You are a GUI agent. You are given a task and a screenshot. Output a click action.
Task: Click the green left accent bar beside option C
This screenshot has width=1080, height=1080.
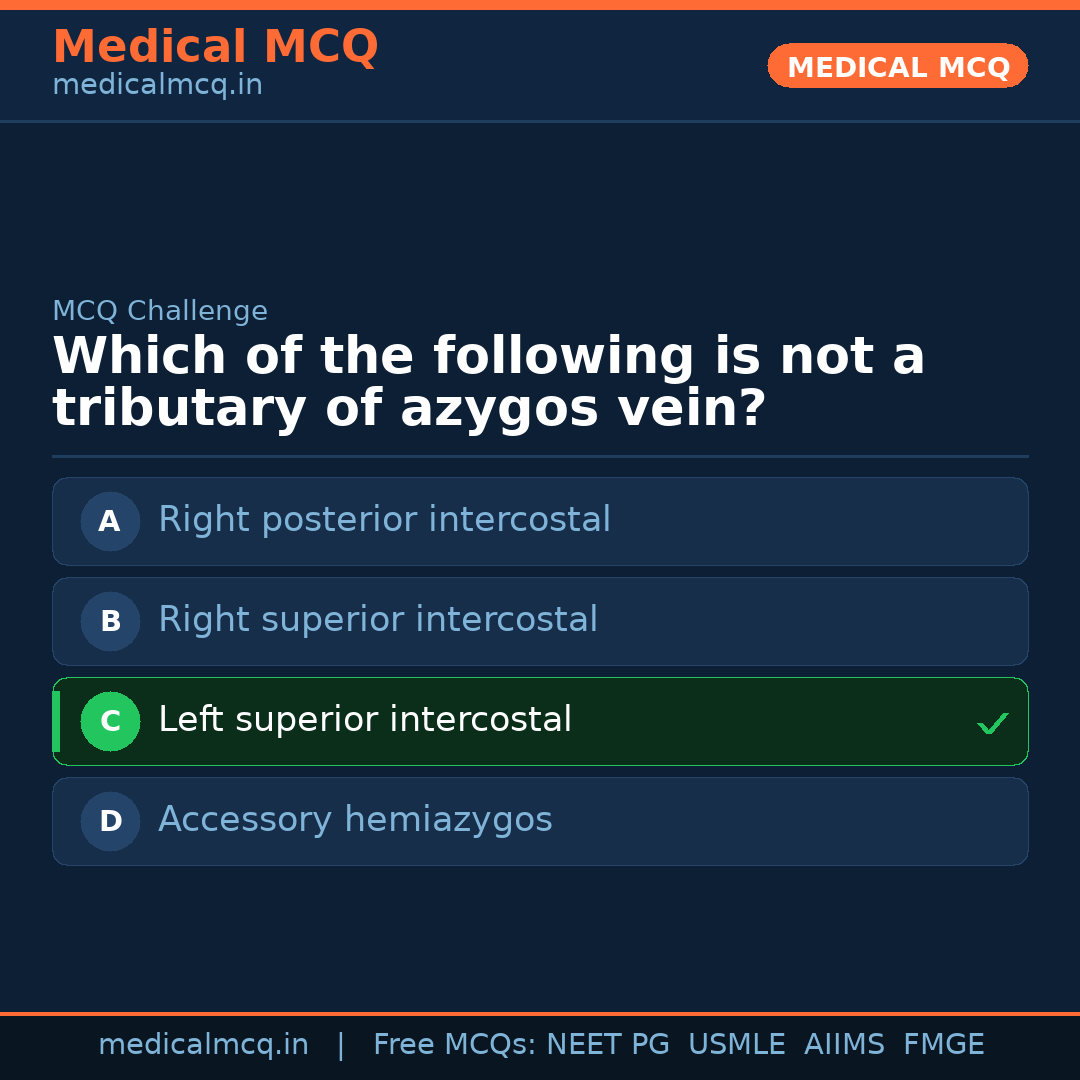point(55,721)
